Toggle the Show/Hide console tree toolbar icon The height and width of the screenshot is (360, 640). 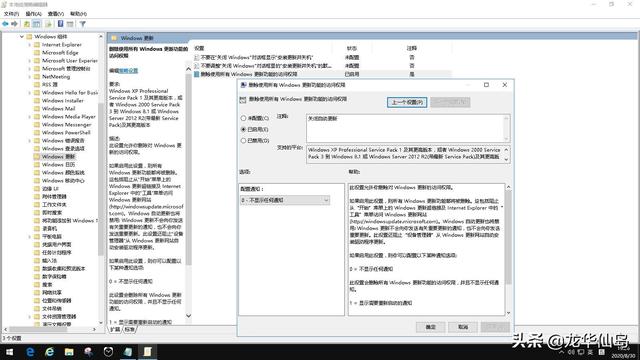click(x=37, y=24)
